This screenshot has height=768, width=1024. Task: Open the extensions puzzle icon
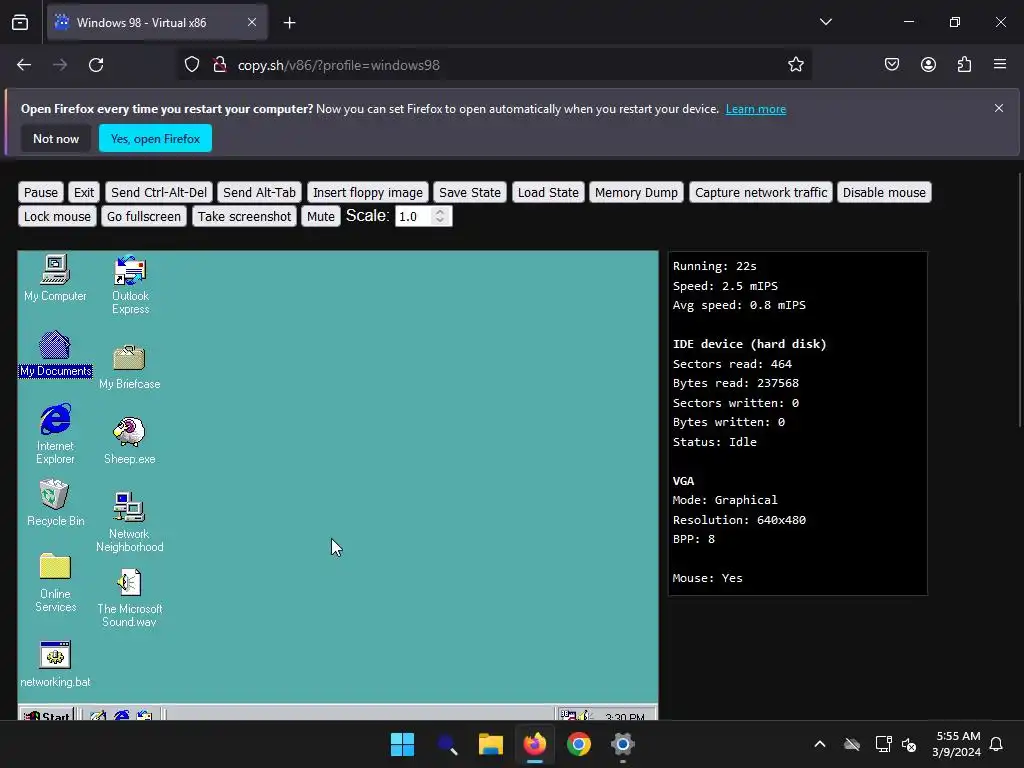pos(964,65)
